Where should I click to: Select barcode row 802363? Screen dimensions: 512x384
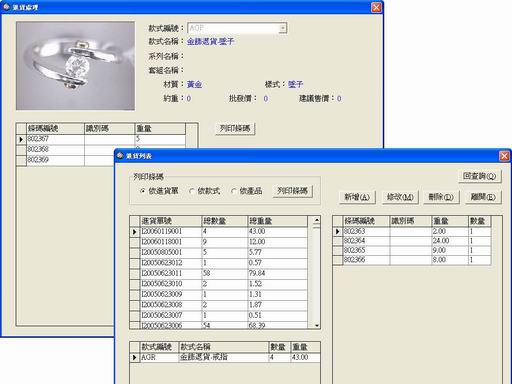412,231
